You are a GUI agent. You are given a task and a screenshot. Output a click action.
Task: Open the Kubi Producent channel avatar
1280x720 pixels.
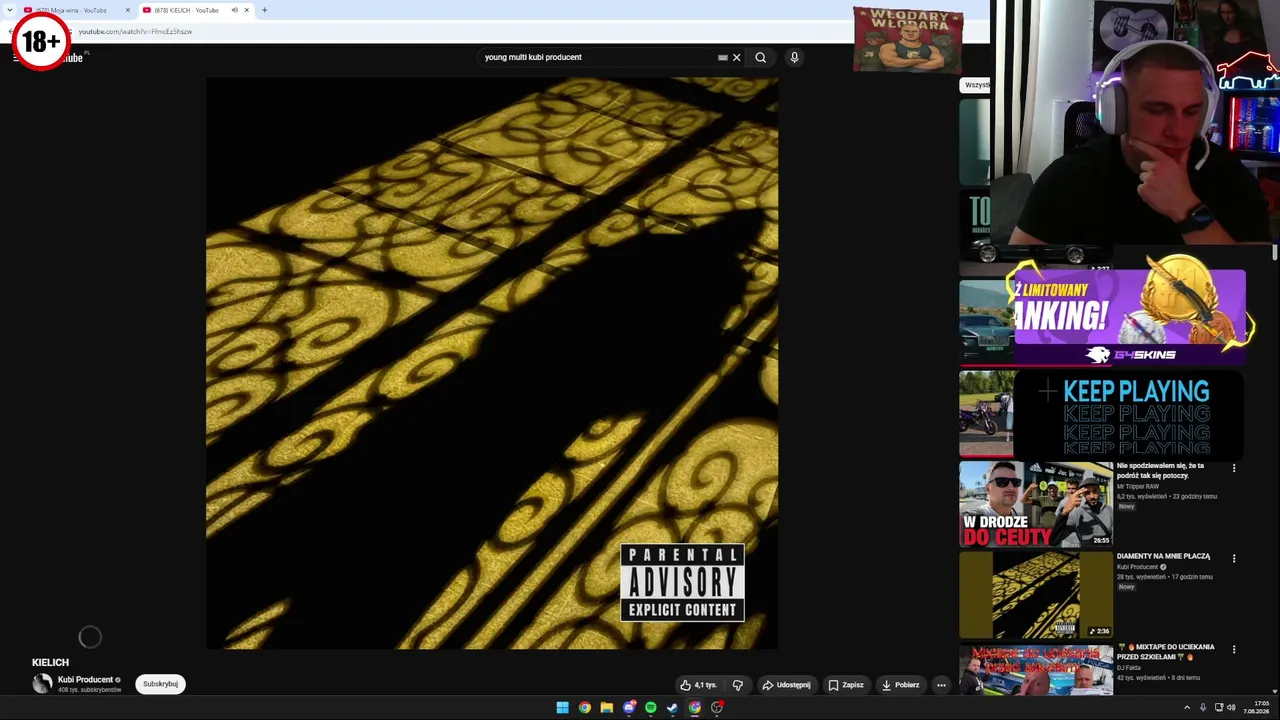(x=42, y=684)
